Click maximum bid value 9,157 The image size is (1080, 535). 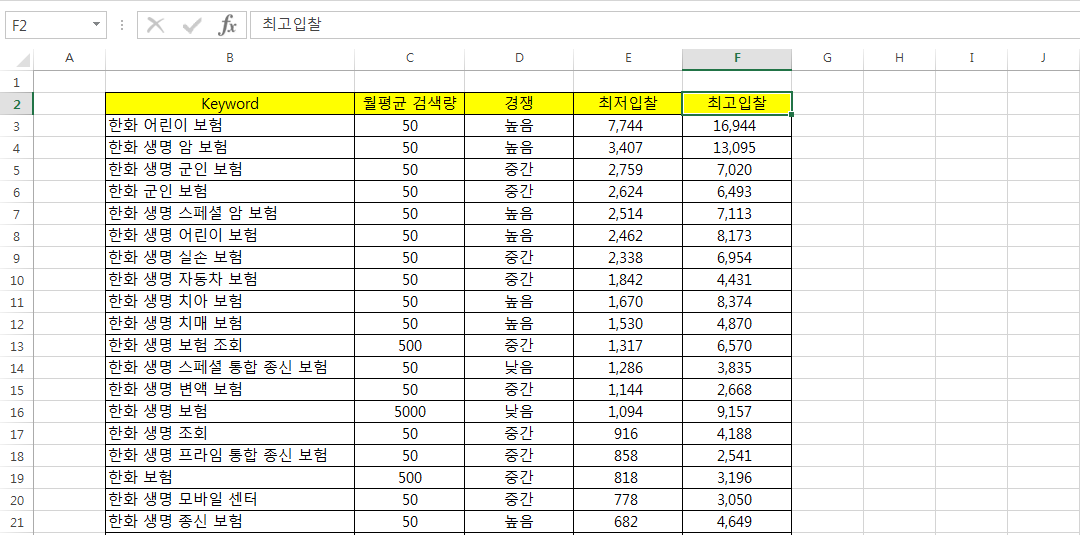pos(737,412)
